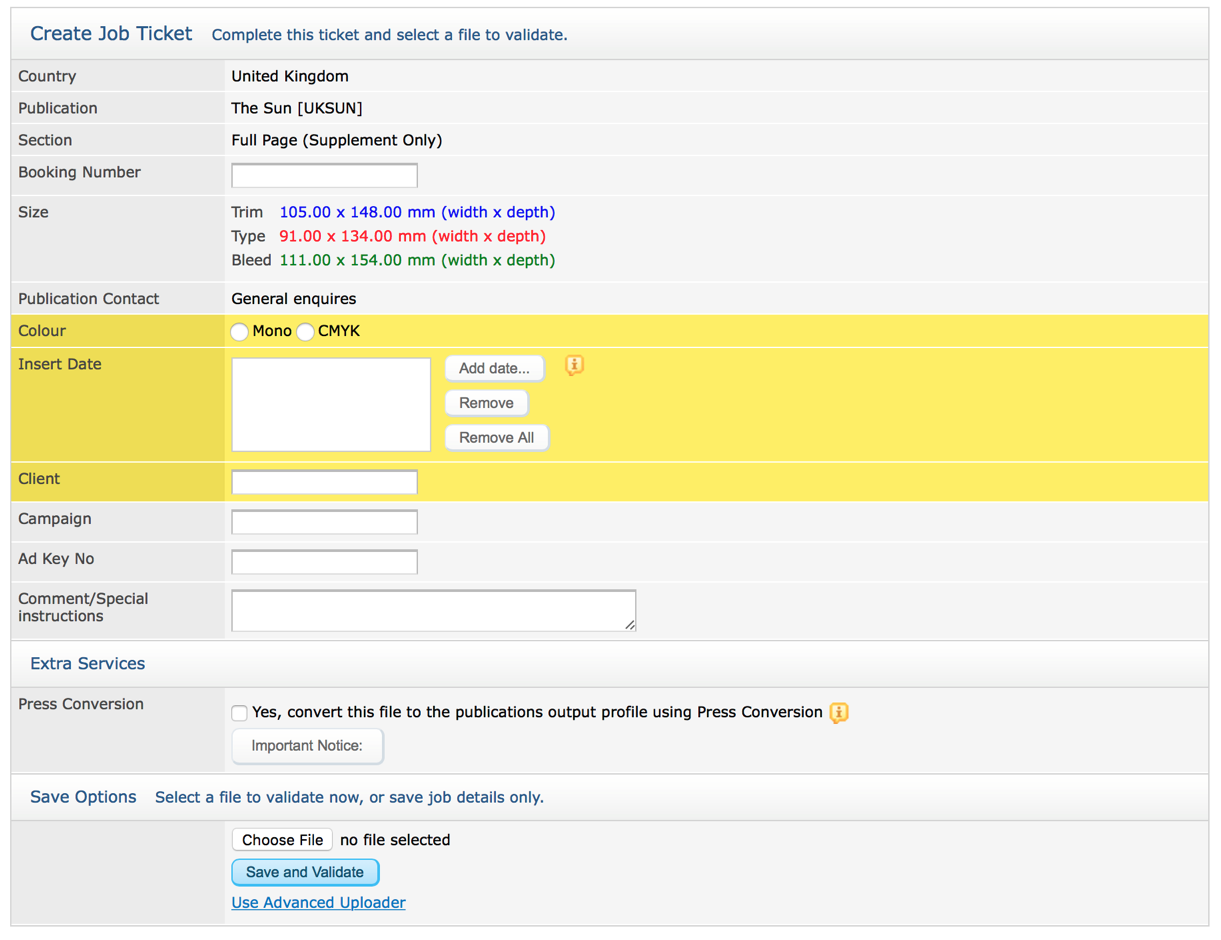Click the 'Extra Services' section heading

(87, 664)
